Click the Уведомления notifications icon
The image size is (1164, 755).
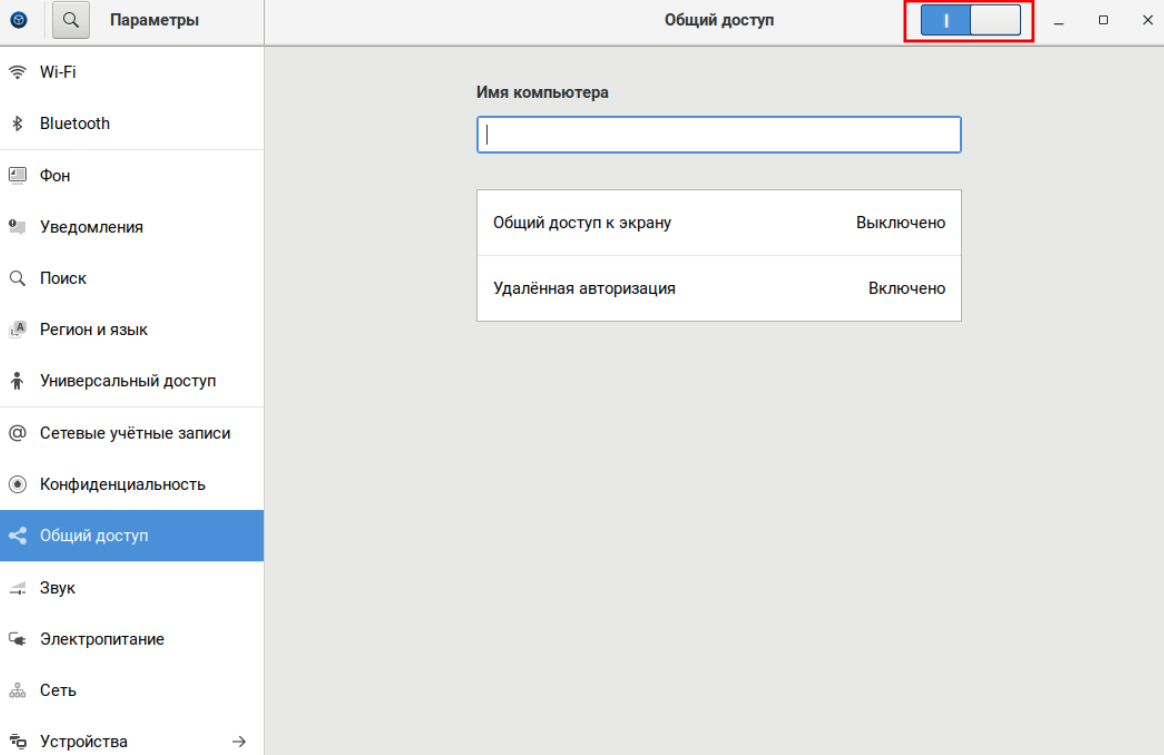pyautogui.click(x=17, y=227)
